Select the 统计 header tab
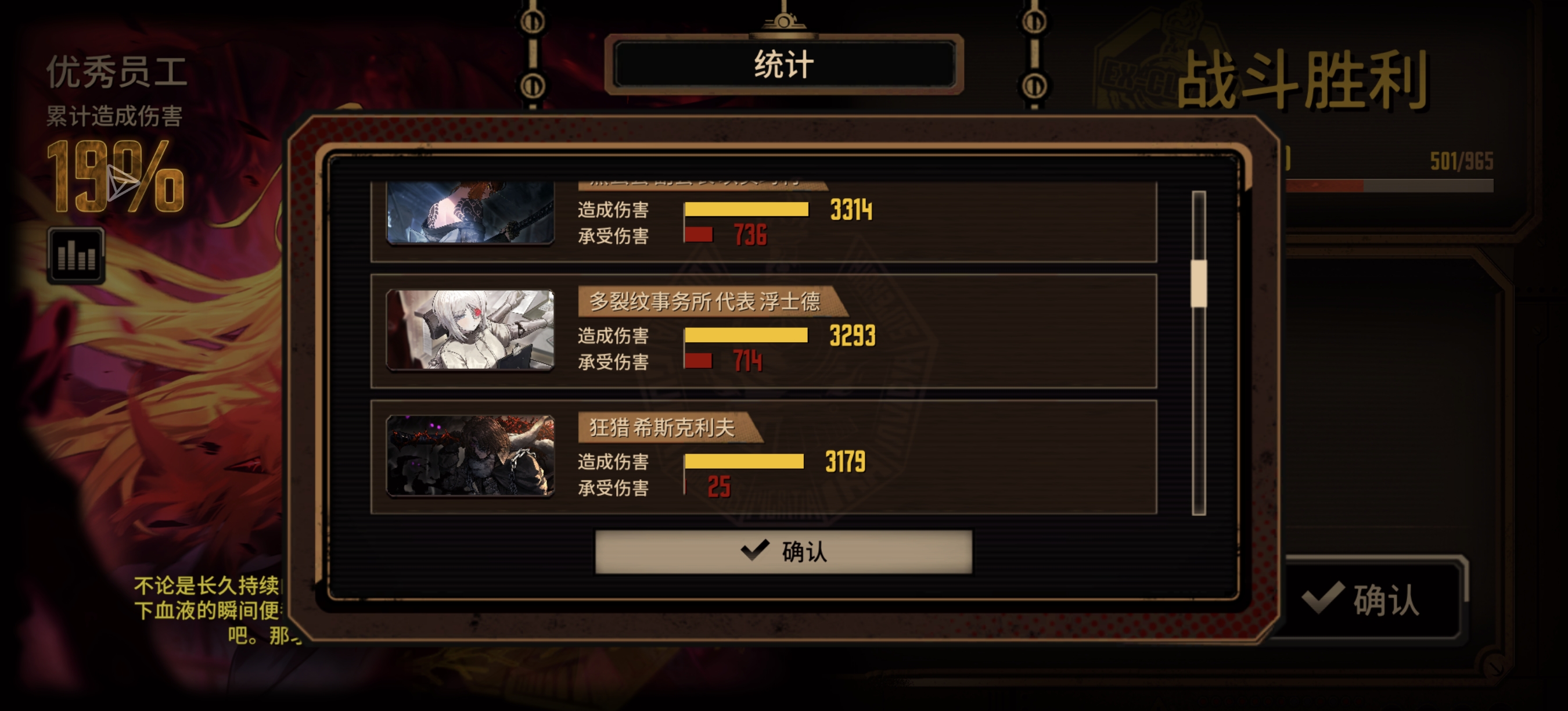Viewport: 1568px width, 711px height. point(784,64)
